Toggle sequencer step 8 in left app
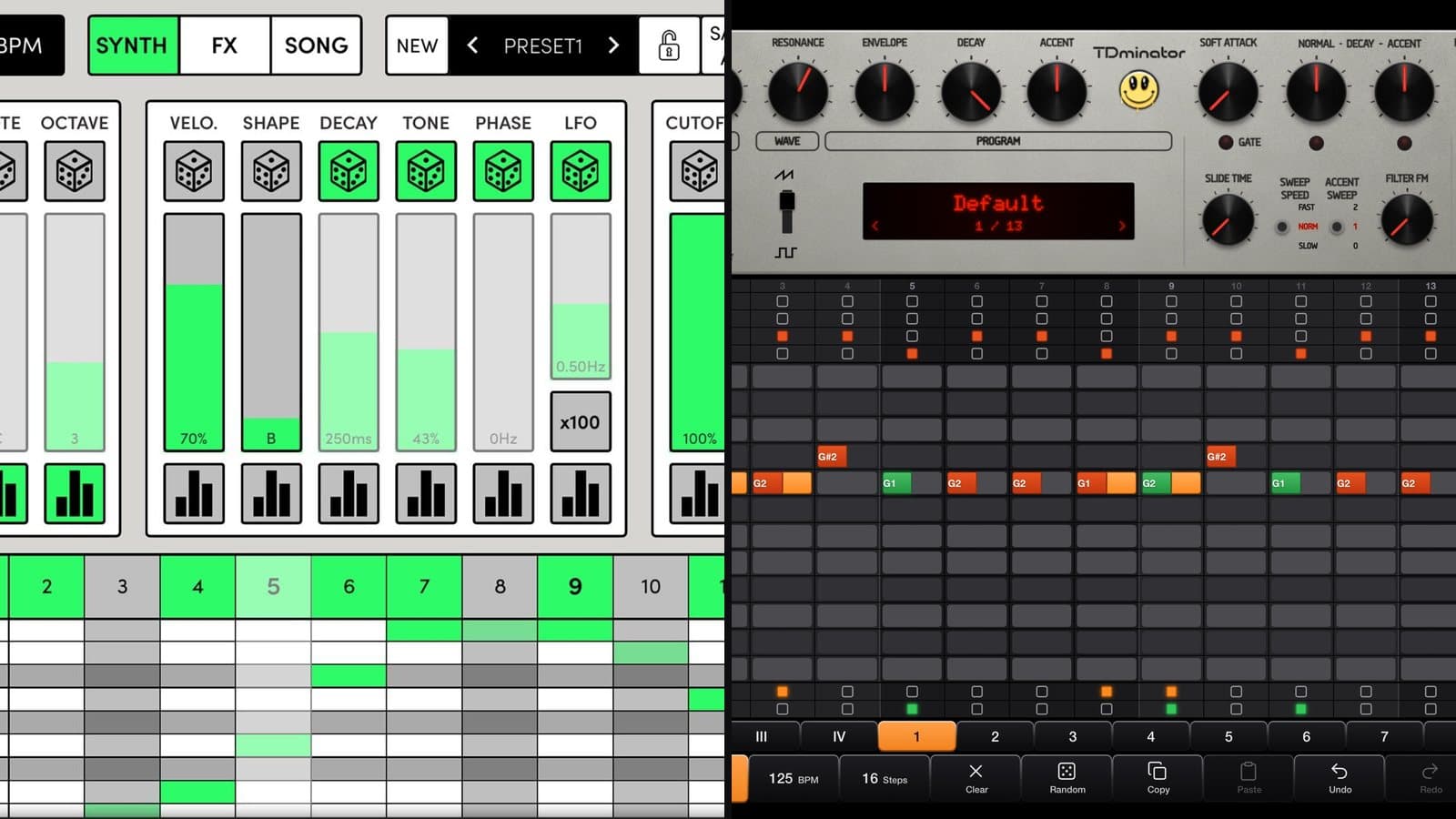 pos(500,587)
